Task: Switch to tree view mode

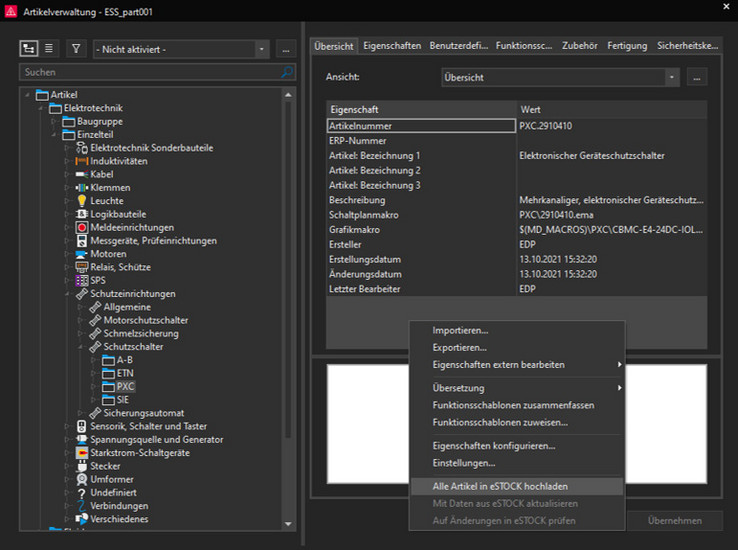Action: (x=29, y=48)
